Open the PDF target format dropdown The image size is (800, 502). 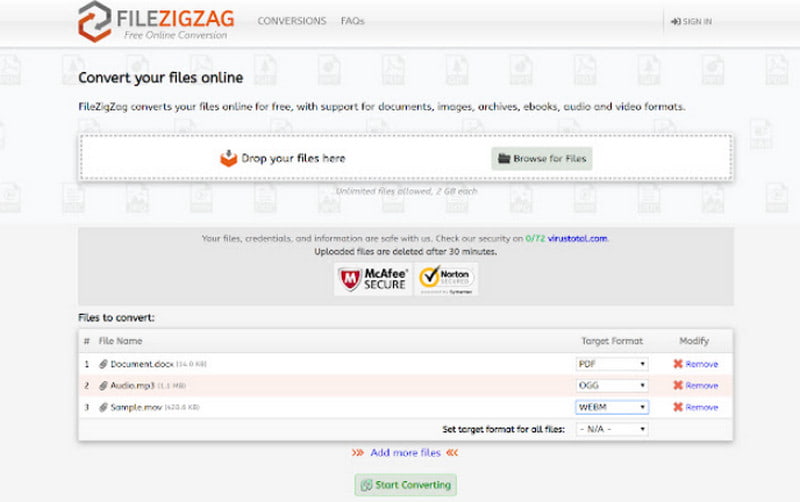point(612,364)
